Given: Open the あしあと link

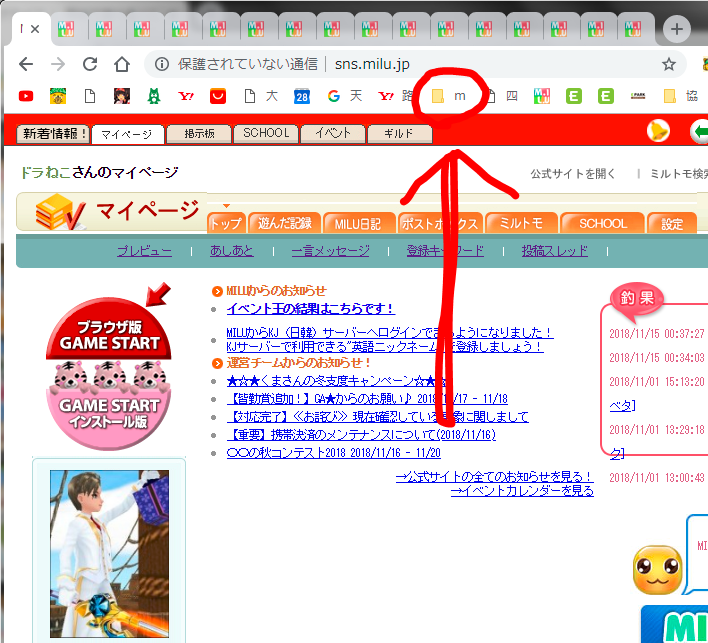Looking at the screenshot, I should pyautogui.click(x=231, y=251).
